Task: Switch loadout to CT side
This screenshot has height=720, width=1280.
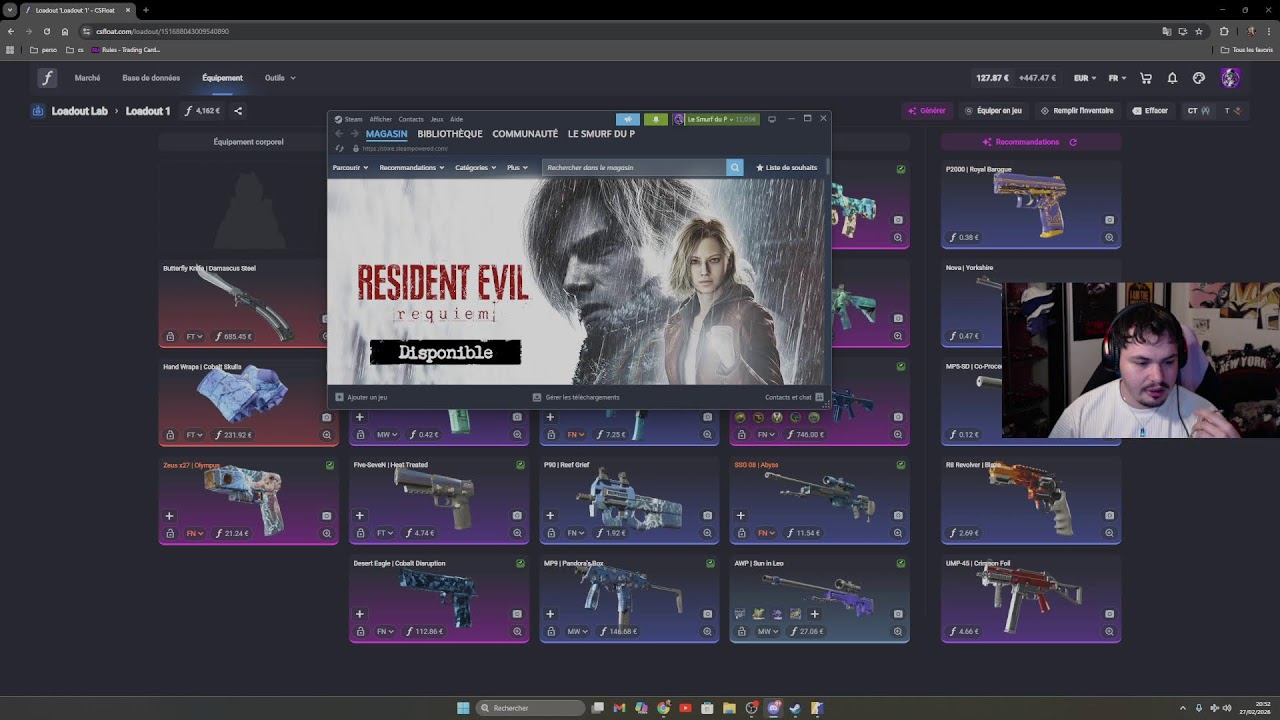Action: 1198,111
